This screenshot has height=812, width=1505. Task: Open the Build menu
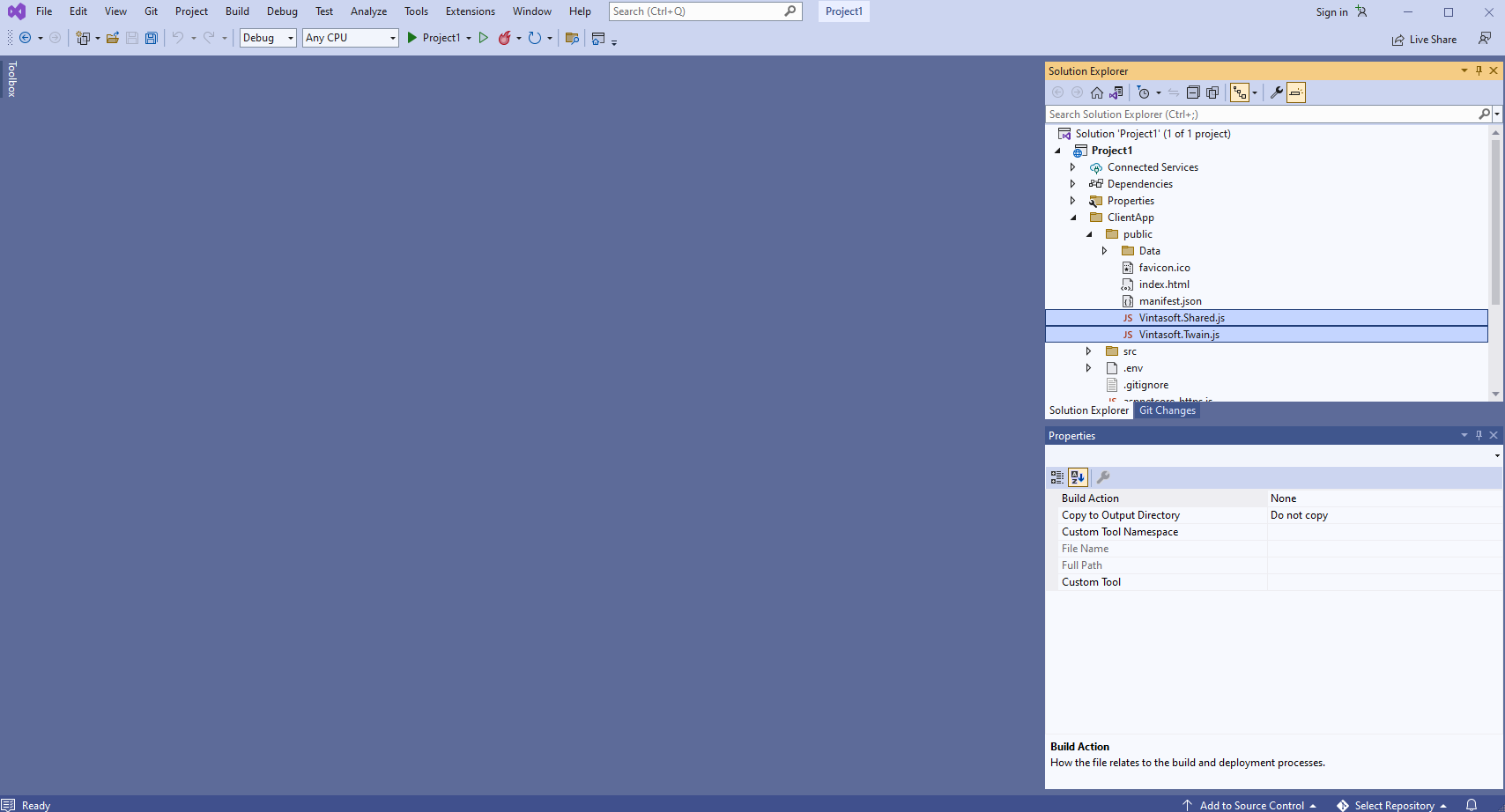[x=237, y=11]
